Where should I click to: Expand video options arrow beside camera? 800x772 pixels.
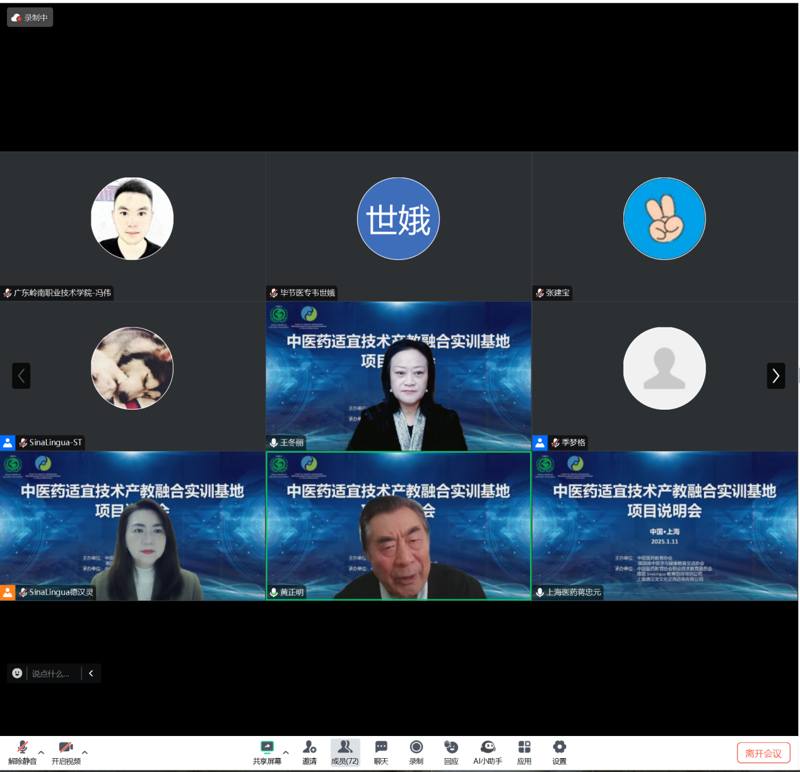pyautogui.click(x=85, y=752)
